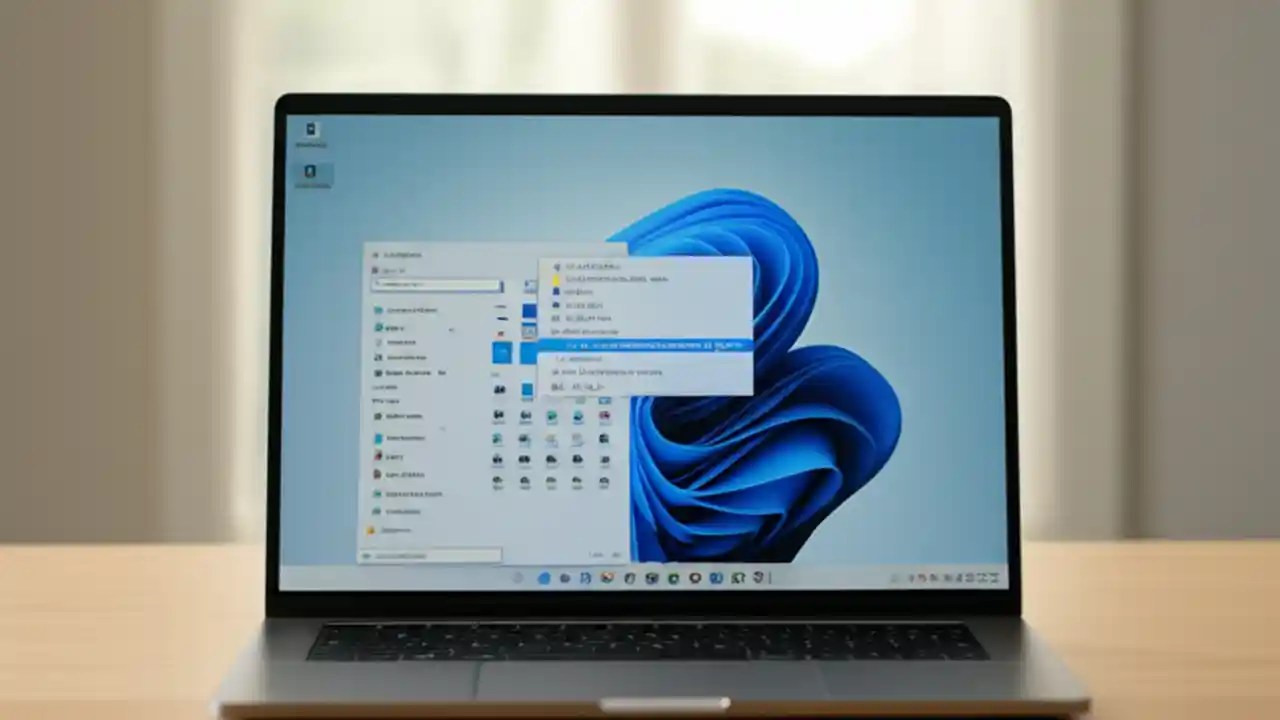Click the red app icon in the navigation sidebar
The height and width of the screenshot is (720, 1280).
click(378, 456)
